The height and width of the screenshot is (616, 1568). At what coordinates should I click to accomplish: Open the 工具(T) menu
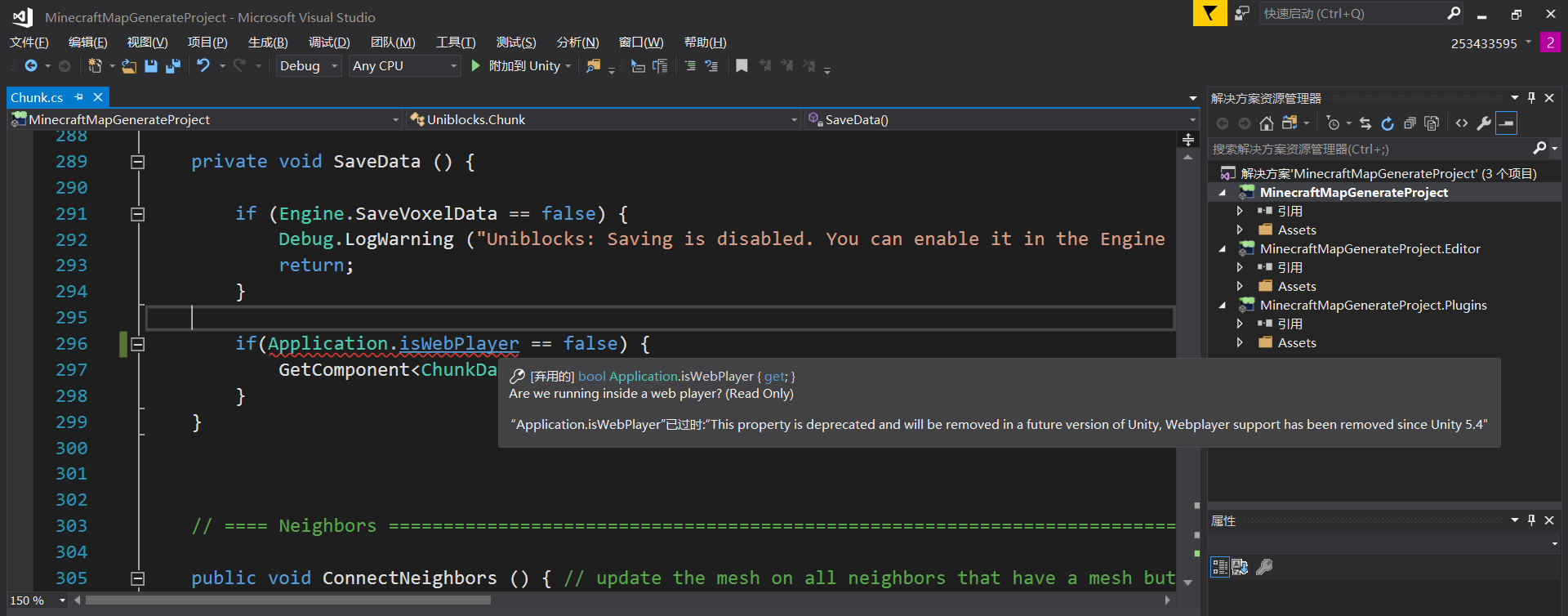point(456,42)
